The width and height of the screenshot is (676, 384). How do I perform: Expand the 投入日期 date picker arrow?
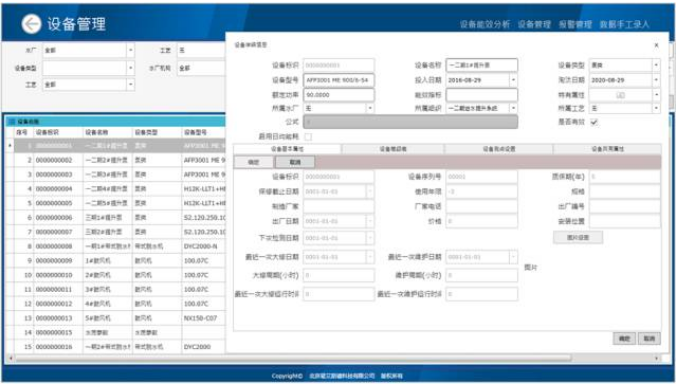coord(513,80)
